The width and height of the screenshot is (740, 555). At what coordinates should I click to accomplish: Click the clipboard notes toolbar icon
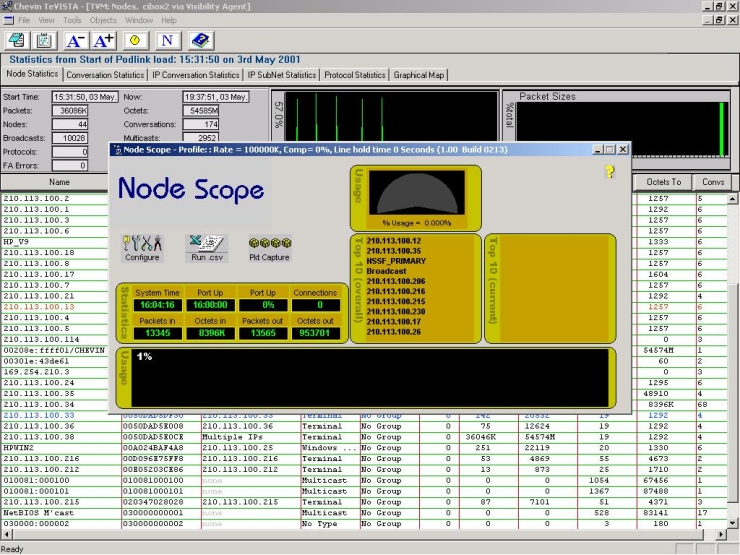click(x=44, y=41)
